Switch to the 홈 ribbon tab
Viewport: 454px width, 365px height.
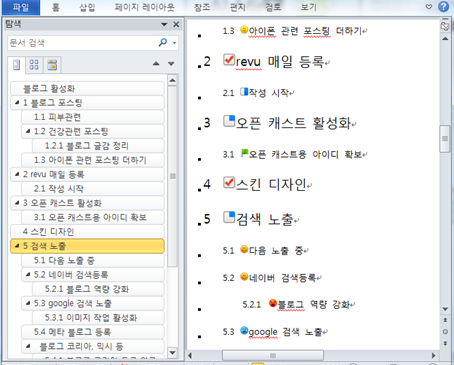pyautogui.click(x=56, y=7)
